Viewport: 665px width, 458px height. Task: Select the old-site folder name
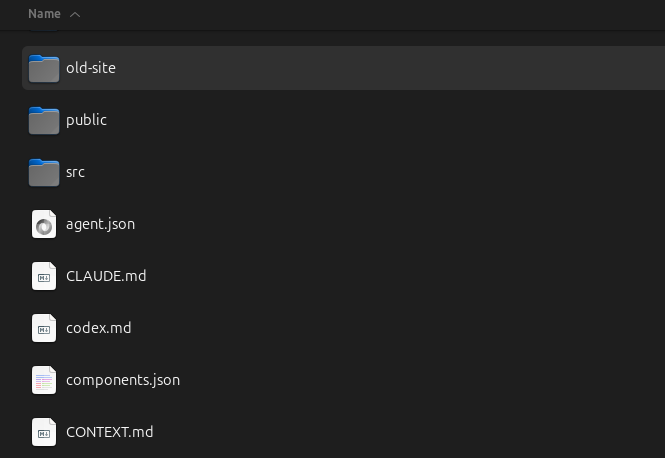click(91, 68)
